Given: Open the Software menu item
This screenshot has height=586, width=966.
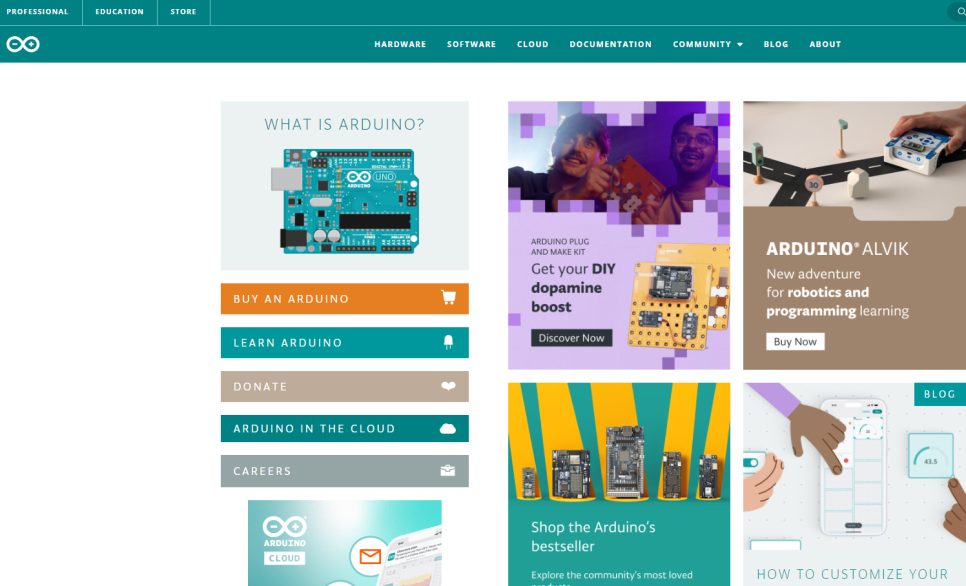Looking at the screenshot, I should [471, 44].
